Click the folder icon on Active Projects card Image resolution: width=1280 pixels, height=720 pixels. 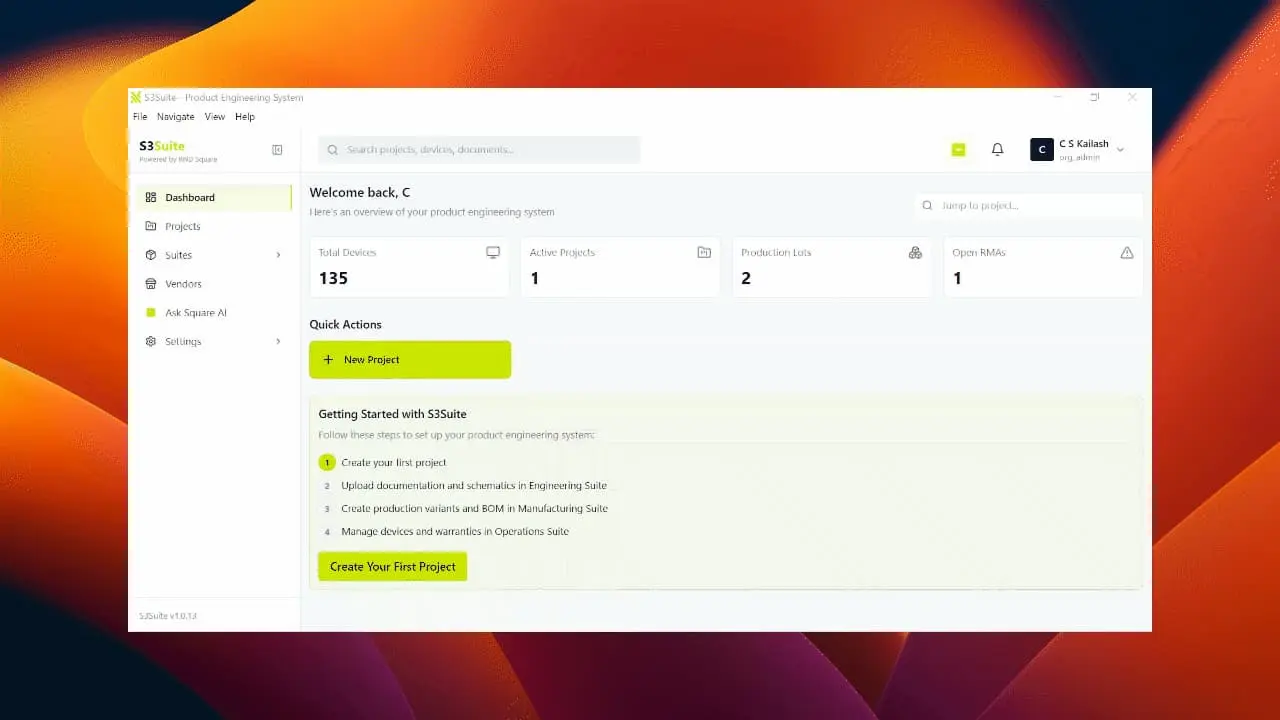704,253
